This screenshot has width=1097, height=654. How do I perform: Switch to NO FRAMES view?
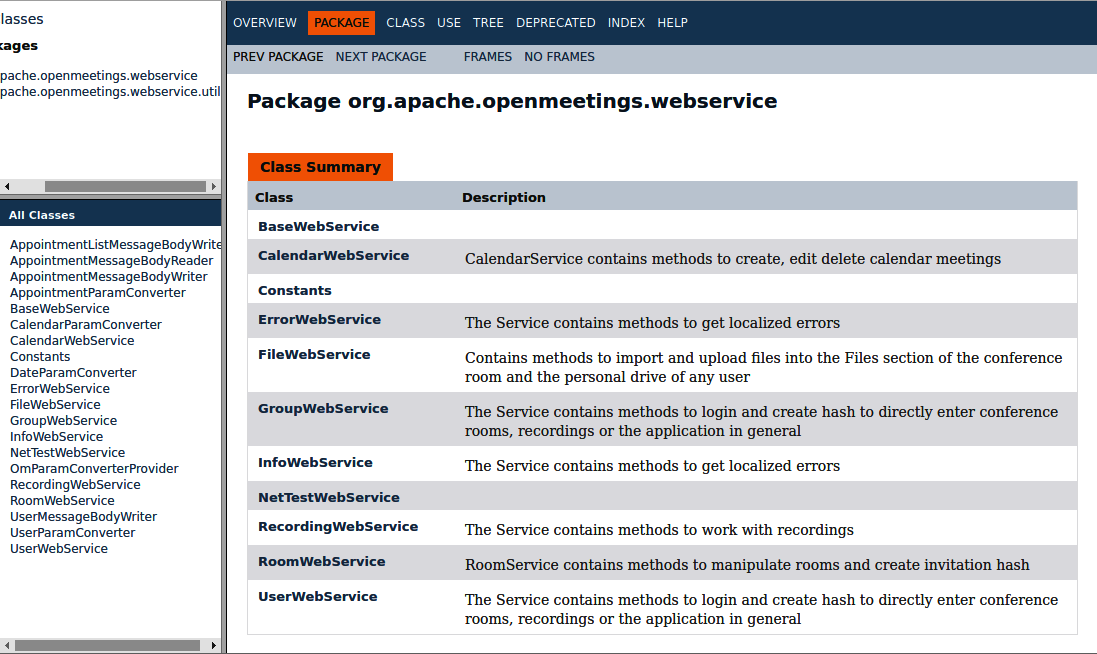[x=559, y=57]
